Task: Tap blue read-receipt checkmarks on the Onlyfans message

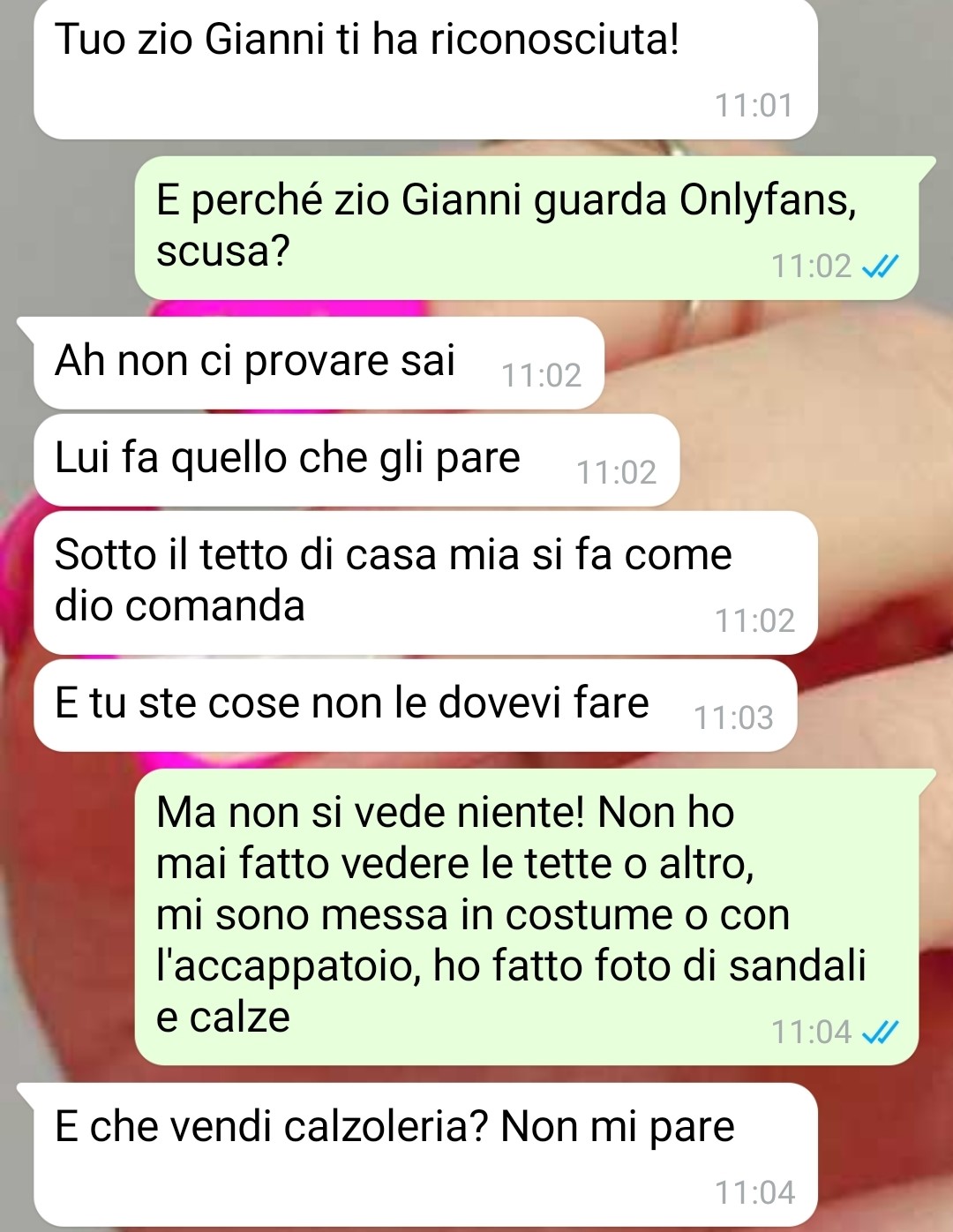Action: pos(880,266)
